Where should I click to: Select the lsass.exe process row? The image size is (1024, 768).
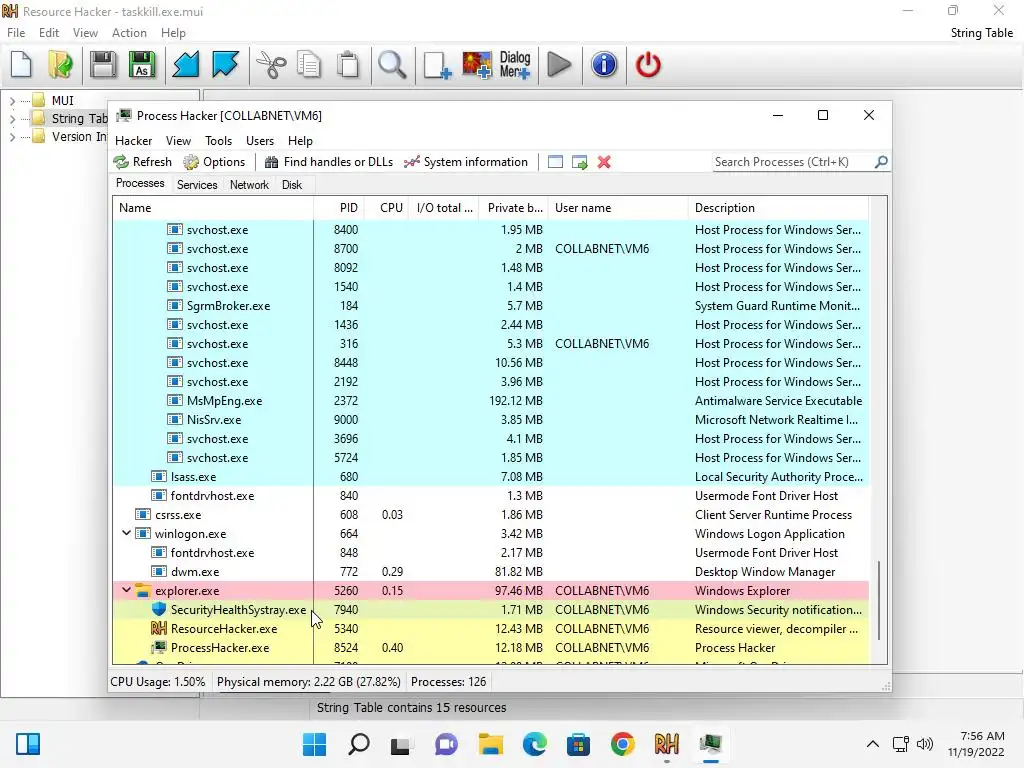(490, 477)
